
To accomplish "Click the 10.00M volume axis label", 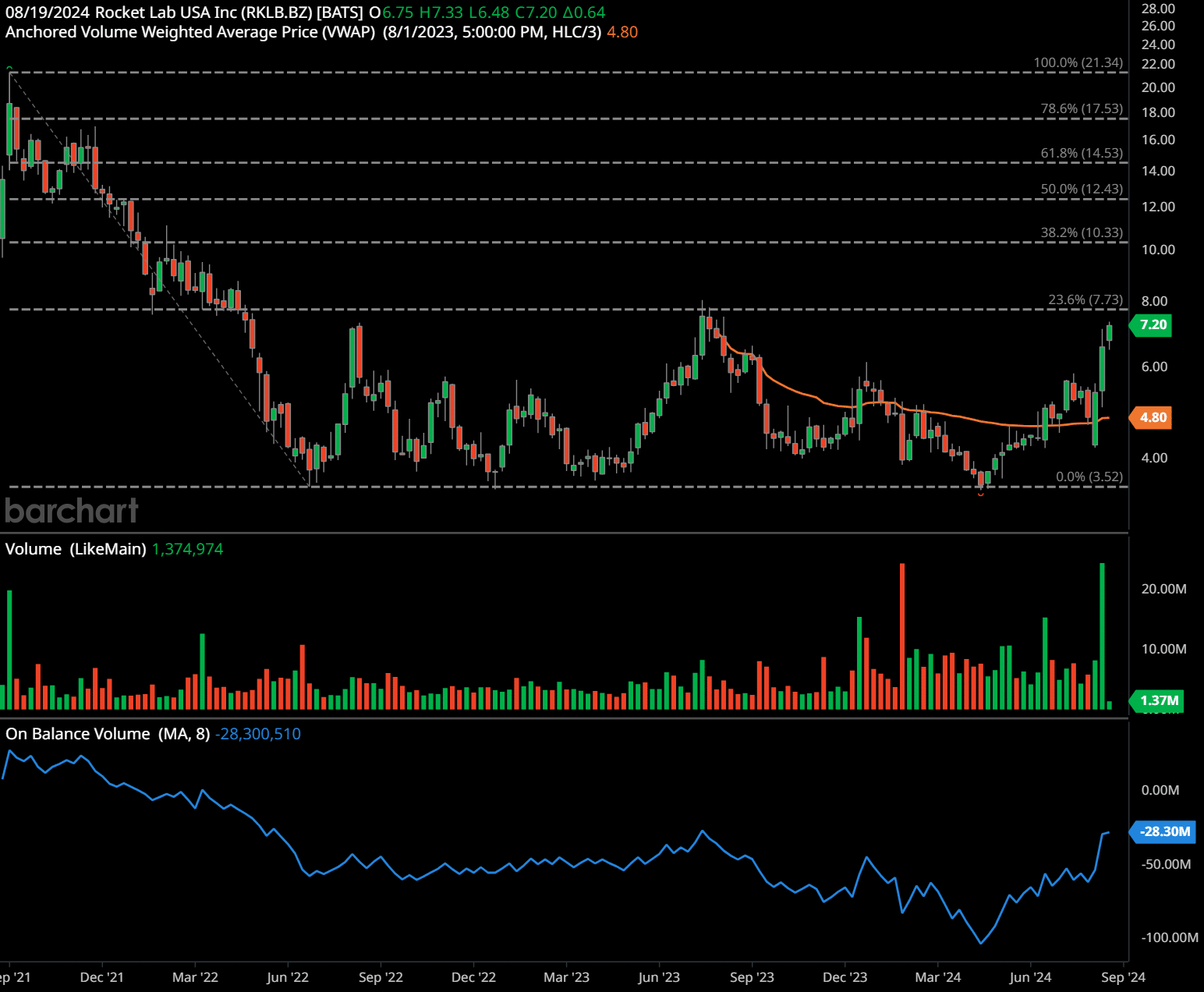I will [x=1163, y=649].
